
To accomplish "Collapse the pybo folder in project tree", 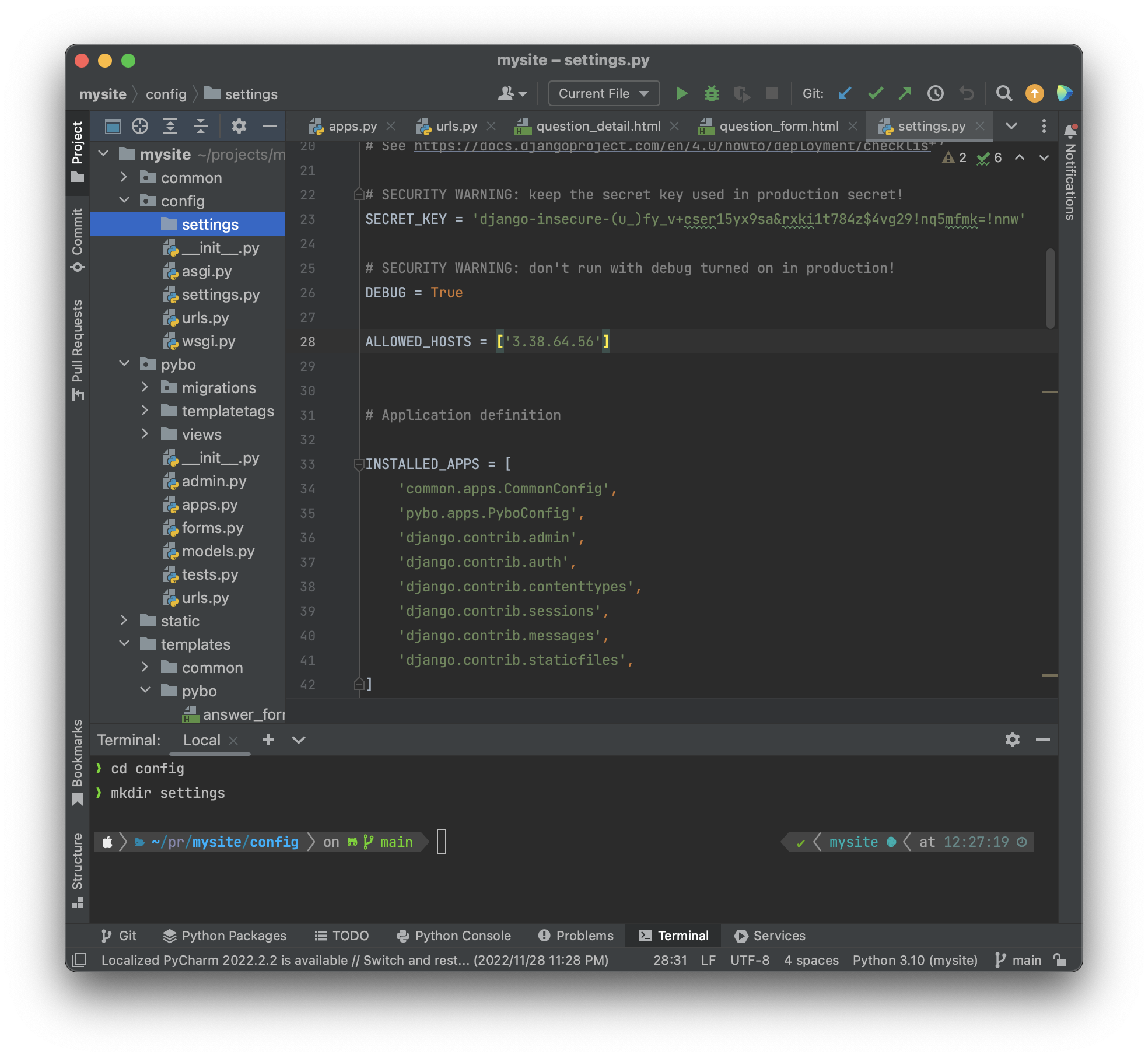I will tap(124, 364).
